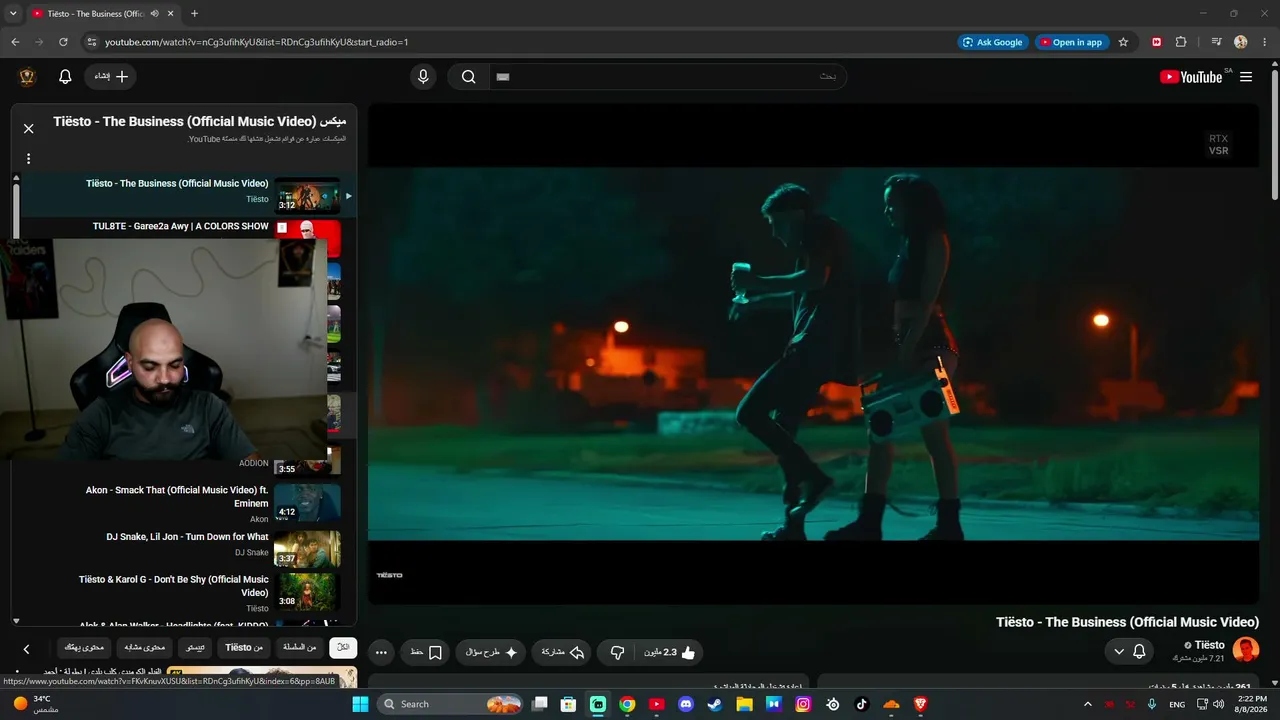Open the Chrome profile avatar

pyautogui.click(x=1241, y=42)
